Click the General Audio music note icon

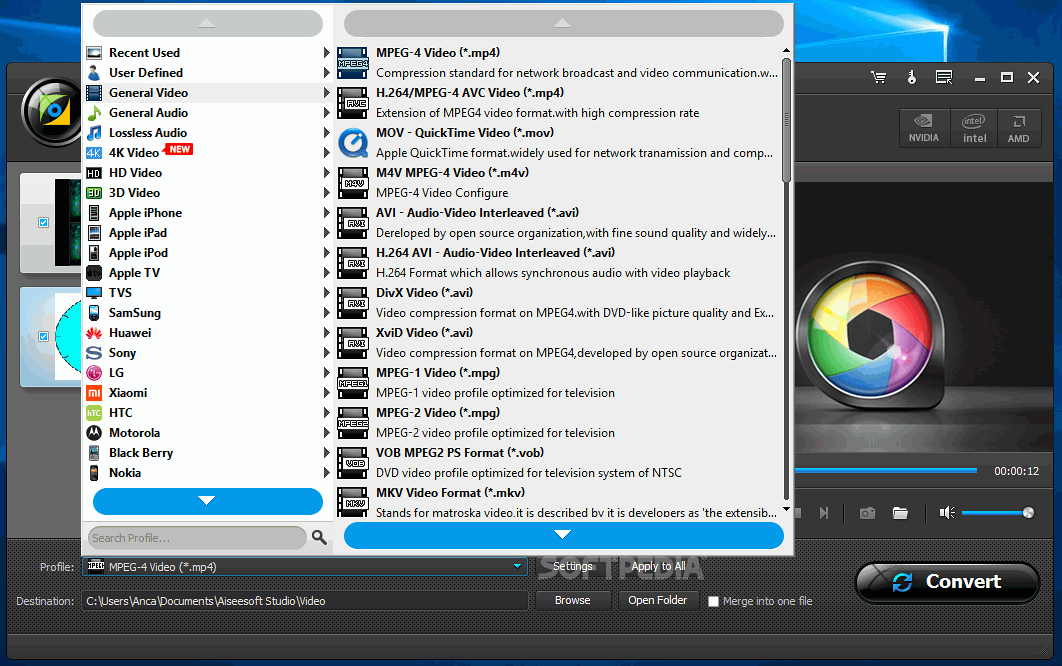point(94,112)
